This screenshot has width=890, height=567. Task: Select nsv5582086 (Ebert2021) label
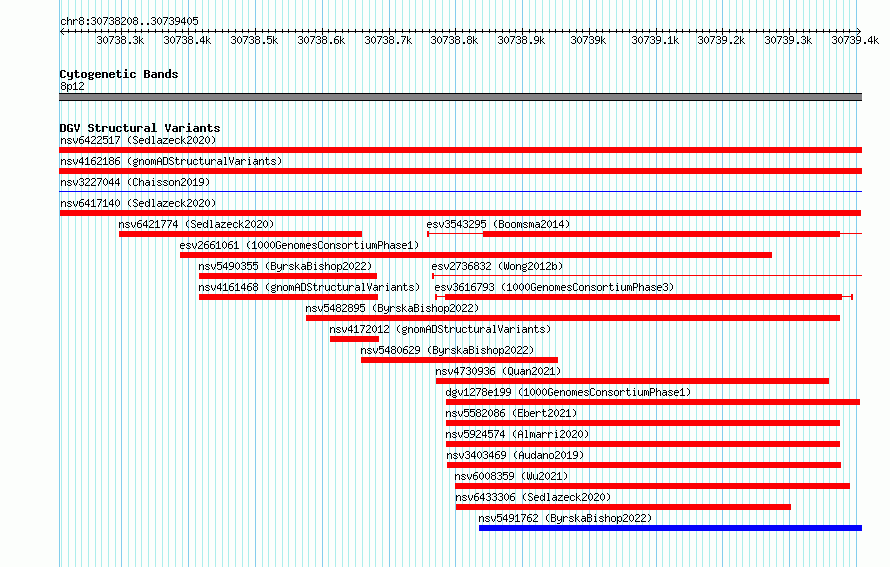point(511,413)
